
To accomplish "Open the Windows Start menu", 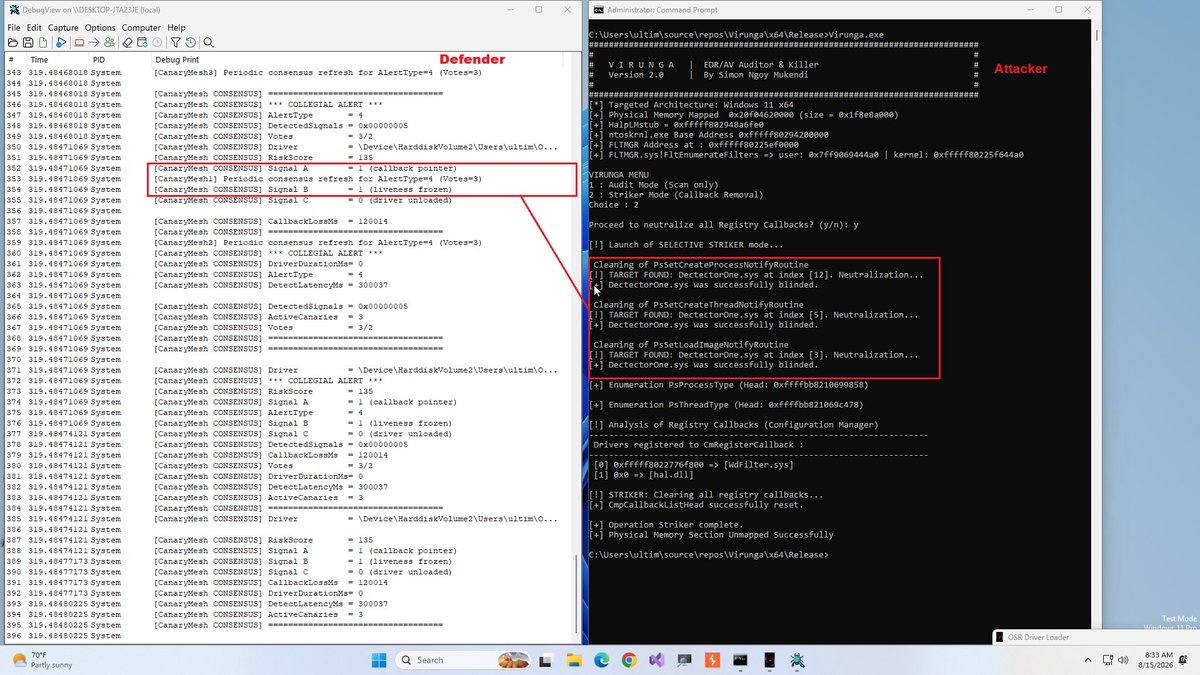I will (379, 660).
